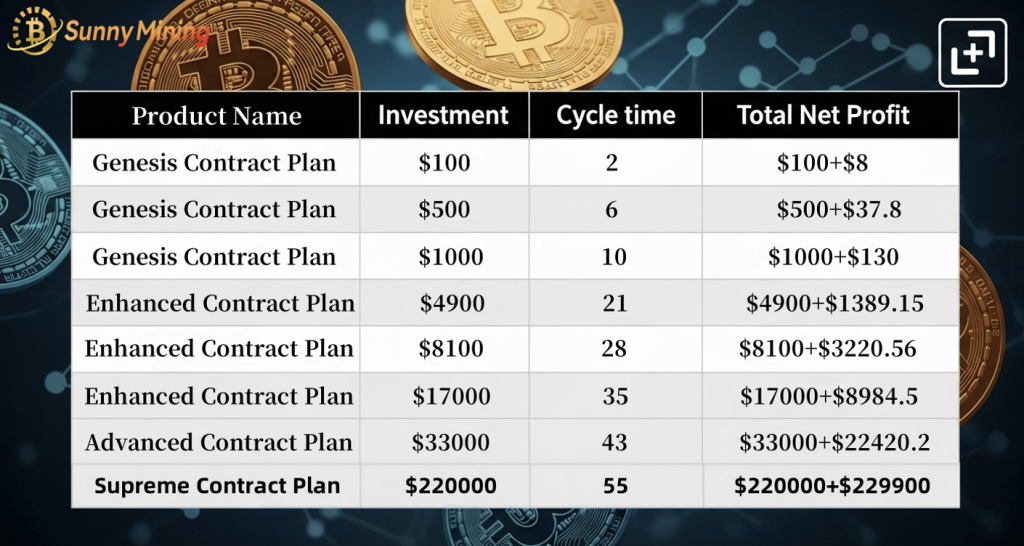Click the Sunny Mining brand text
The width and height of the screenshot is (1024, 546).
click(137, 32)
